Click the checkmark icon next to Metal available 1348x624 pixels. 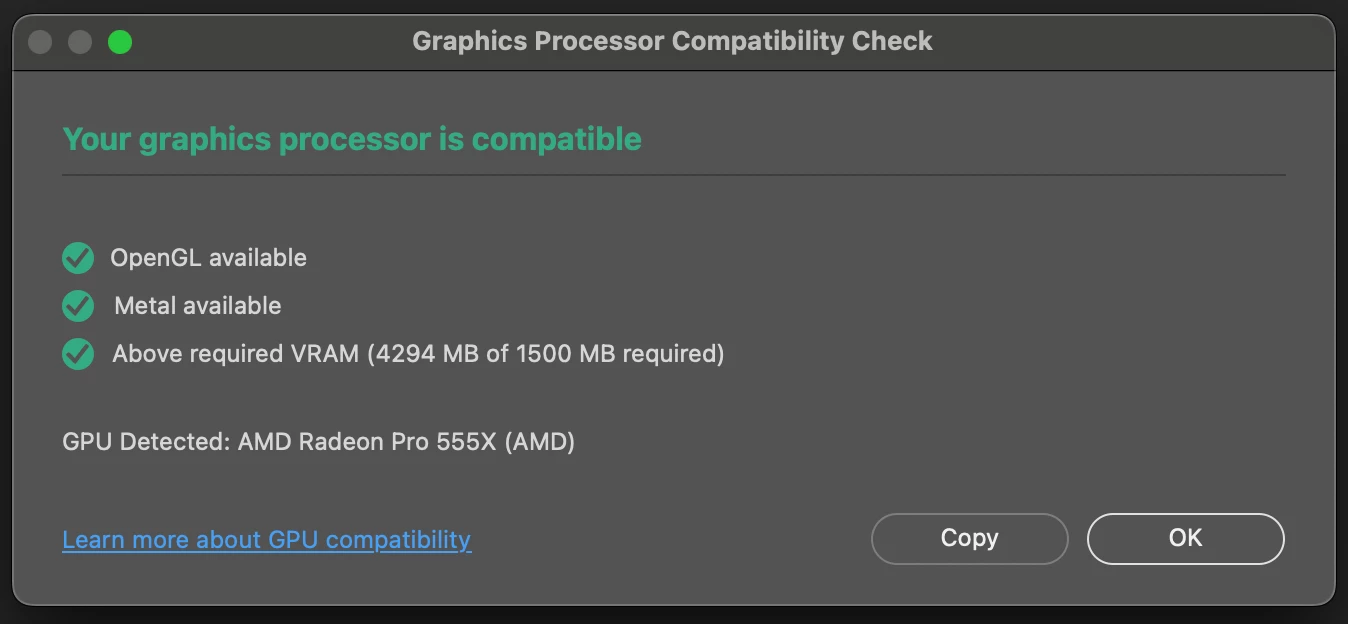coord(78,306)
